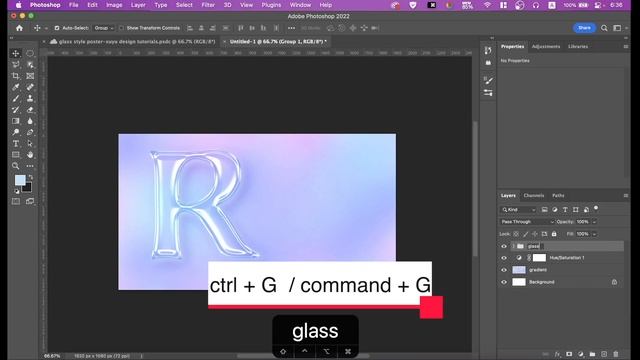Screen dimensions: 640x360
Task: Create new layer from Layers panel footer
Action: tap(604, 354)
